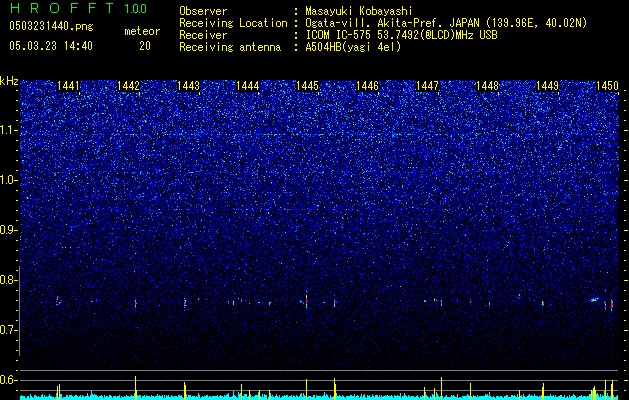The image size is (629, 400).
Task: Click the 1449 time marker
Action: (x=548, y=86)
